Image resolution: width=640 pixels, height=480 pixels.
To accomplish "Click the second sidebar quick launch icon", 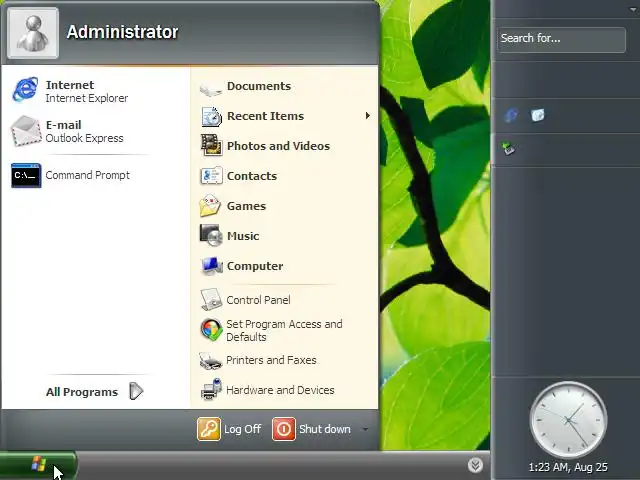I will 538,116.
